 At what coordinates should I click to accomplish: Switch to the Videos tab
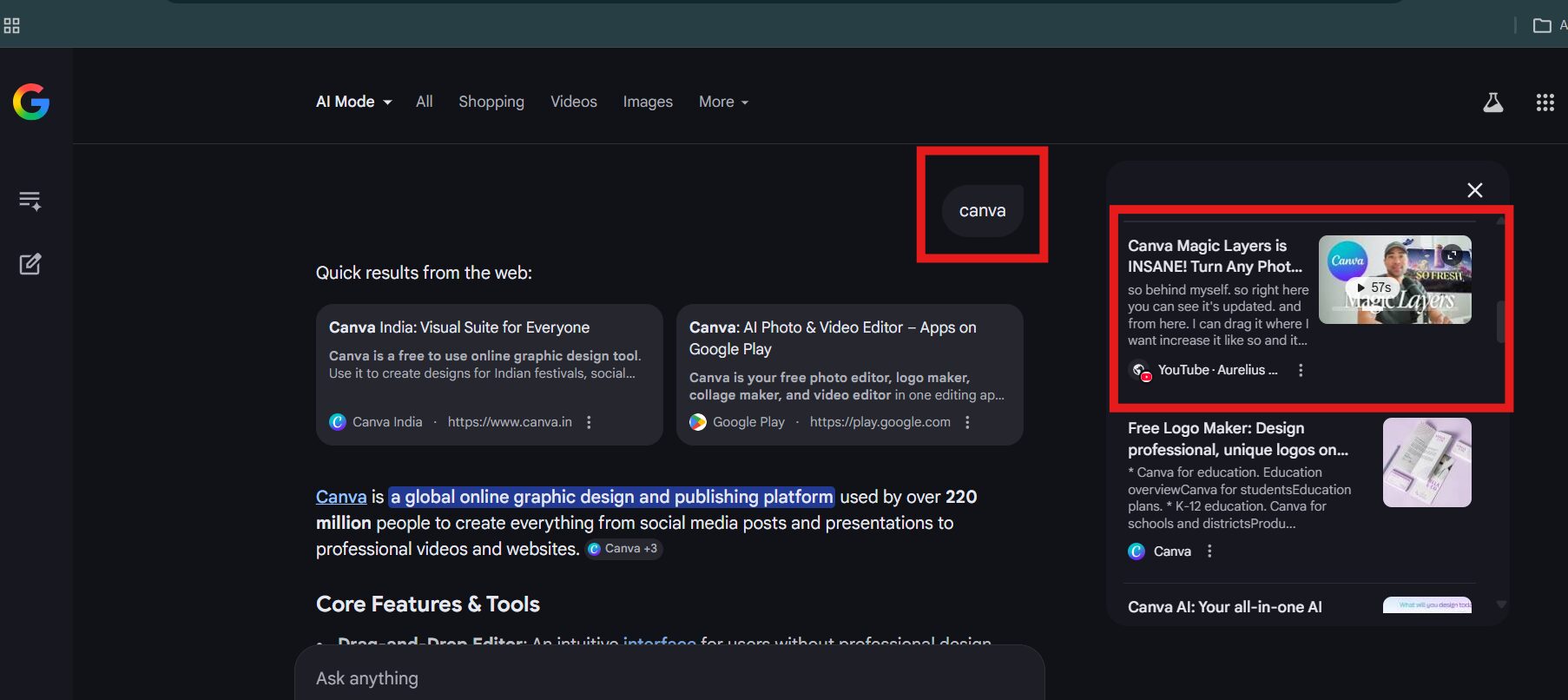[x=573, y=102]
